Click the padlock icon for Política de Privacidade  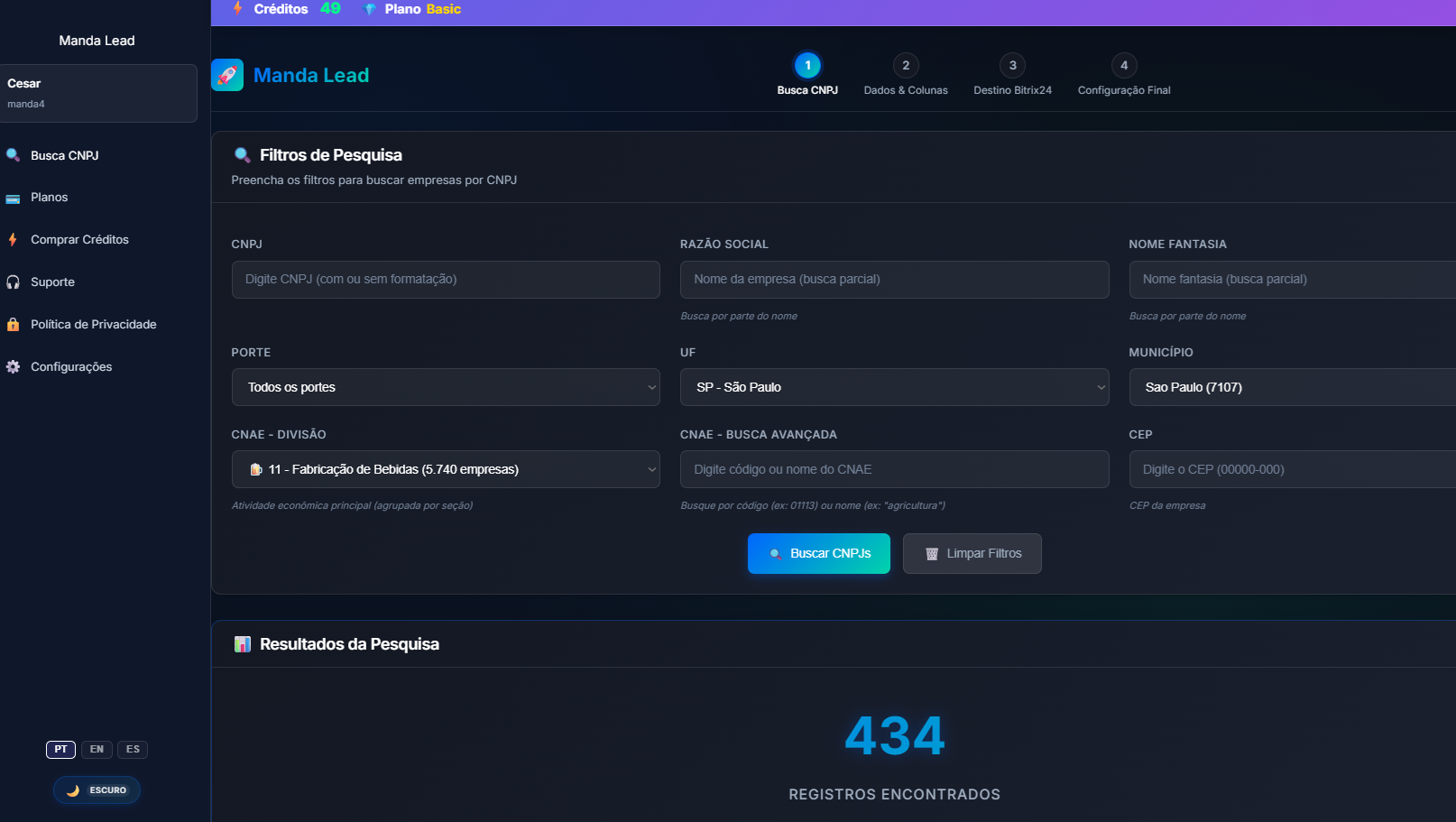(13, 325)
